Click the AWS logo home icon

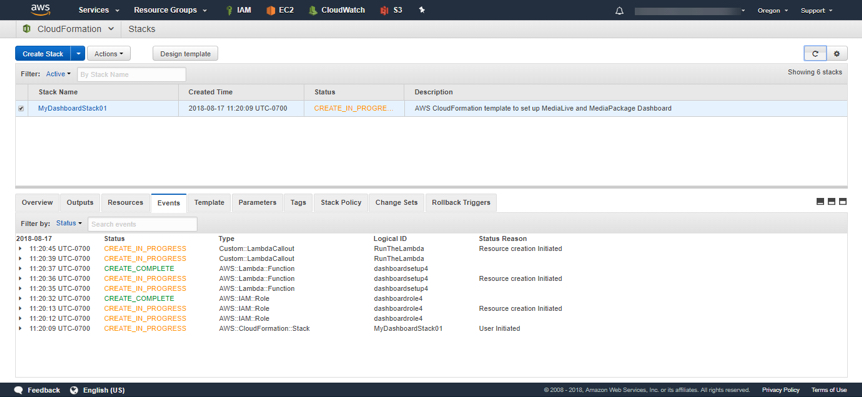pos(41,9)
